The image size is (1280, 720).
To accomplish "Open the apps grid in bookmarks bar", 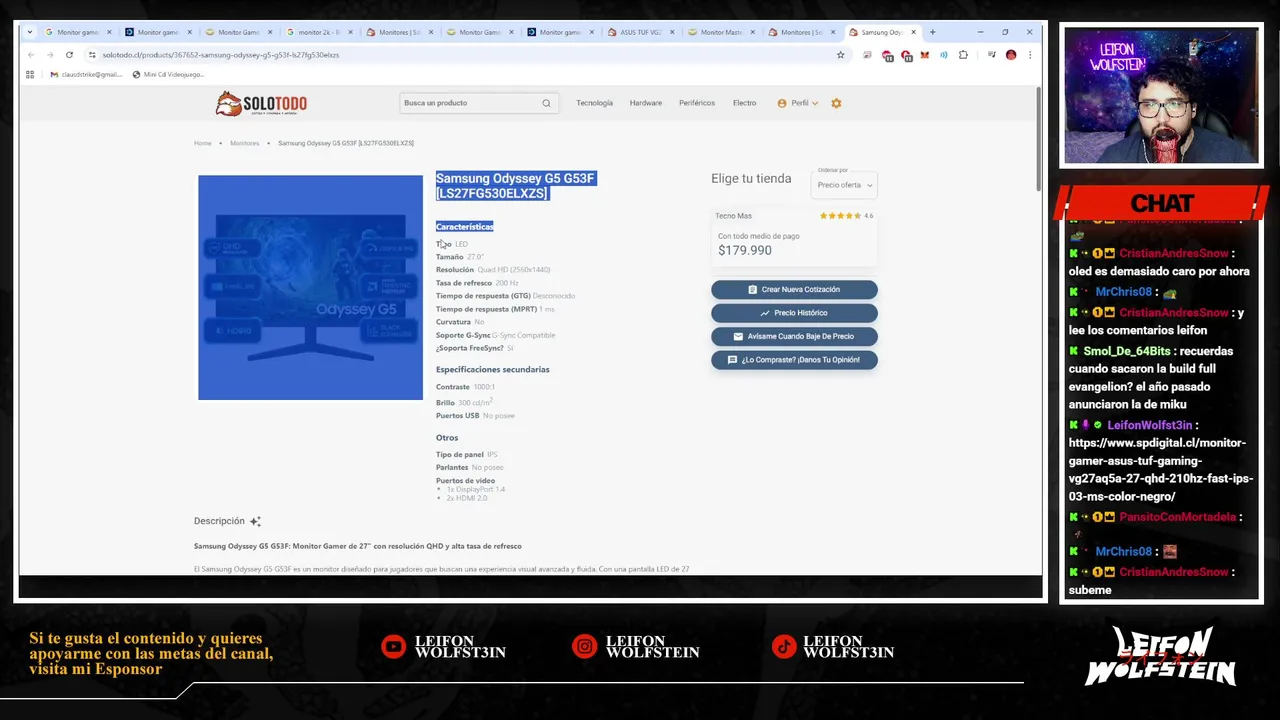I will 30,74.
